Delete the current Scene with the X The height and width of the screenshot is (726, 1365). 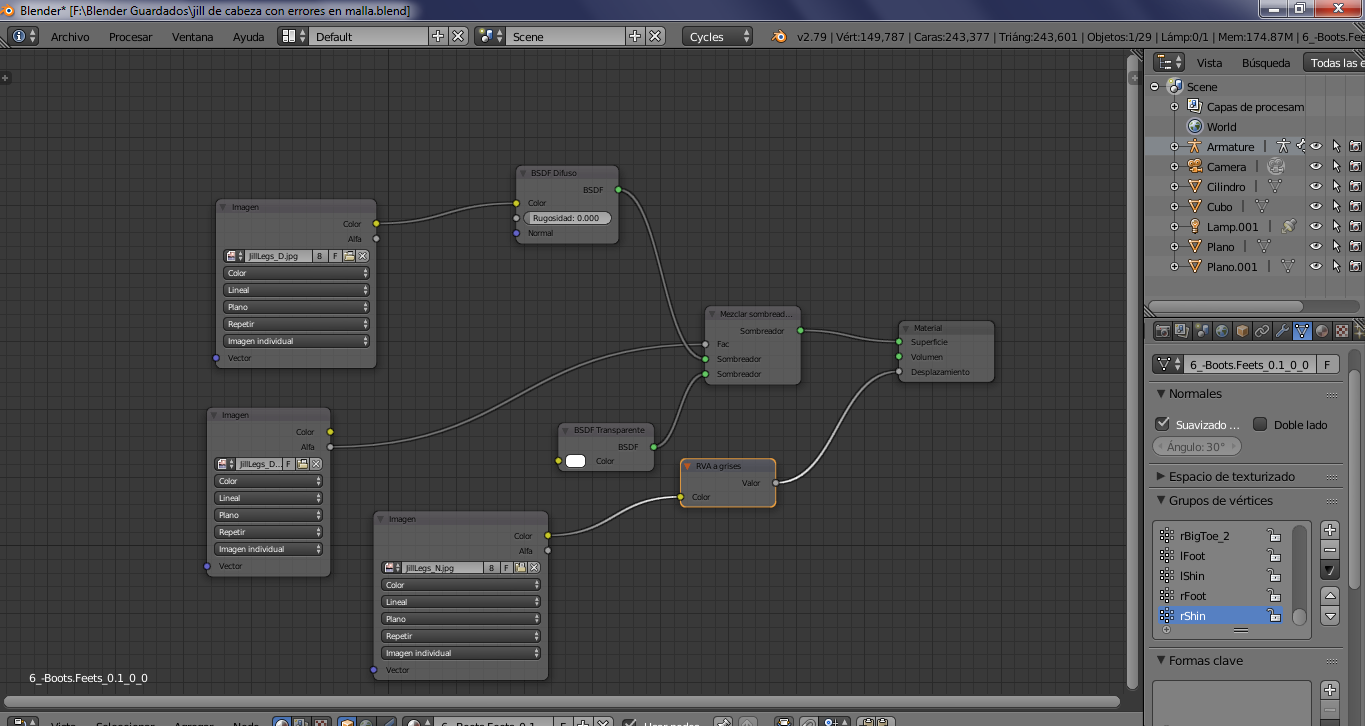[x=655, y=36]
